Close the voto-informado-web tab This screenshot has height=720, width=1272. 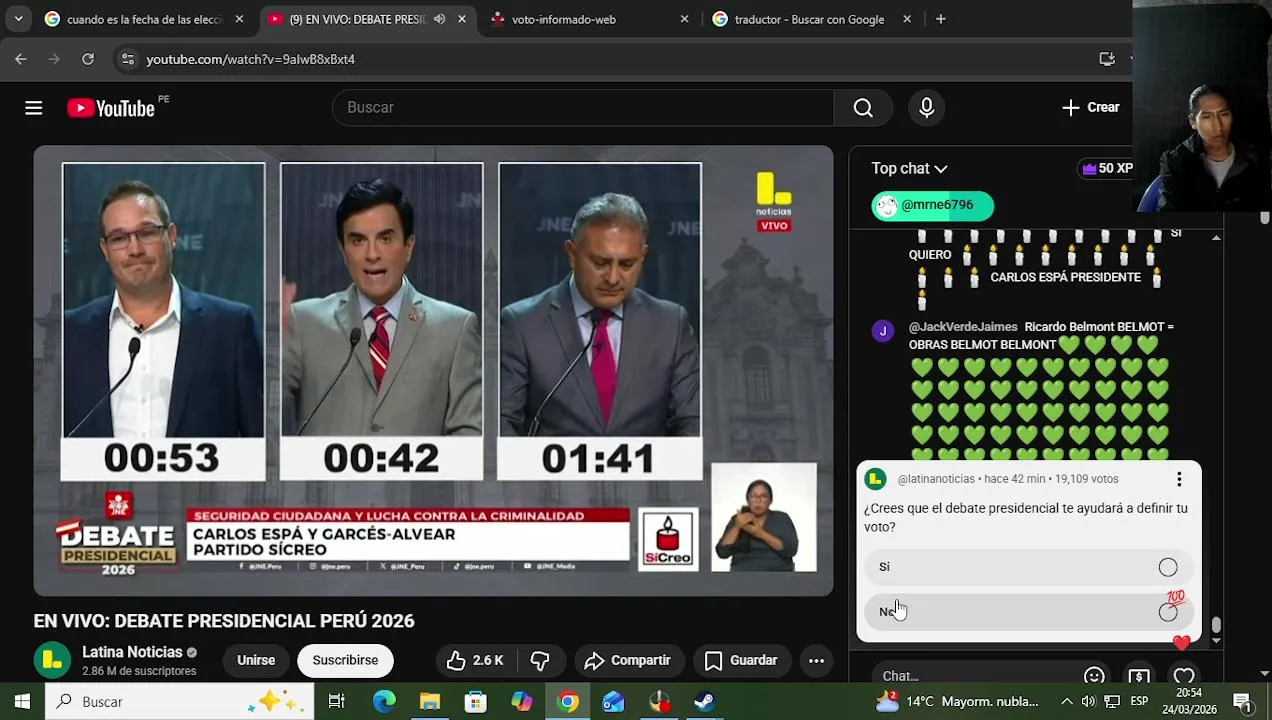point(684,19)
